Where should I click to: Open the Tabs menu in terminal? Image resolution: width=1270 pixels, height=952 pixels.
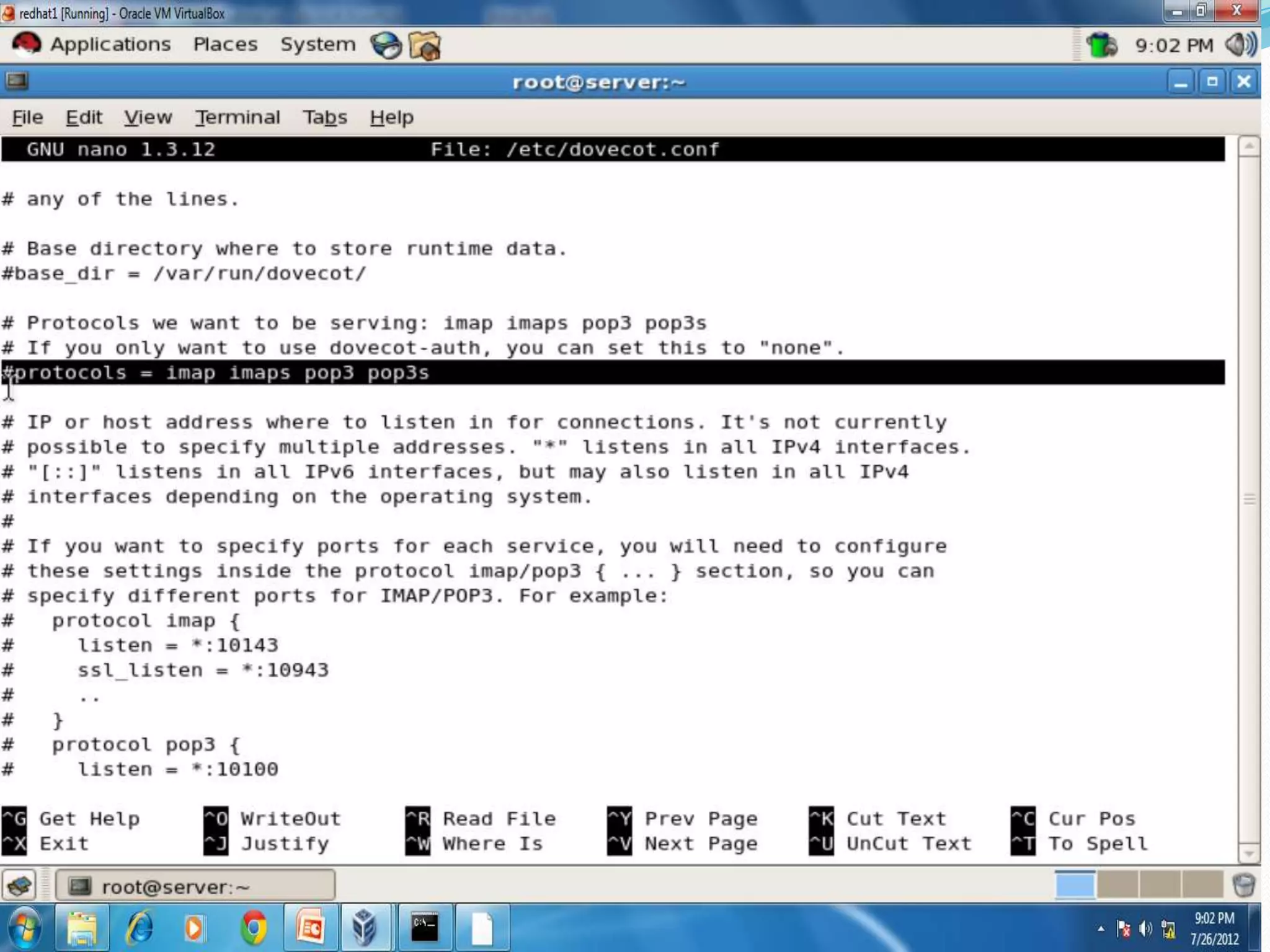(324, 117)
